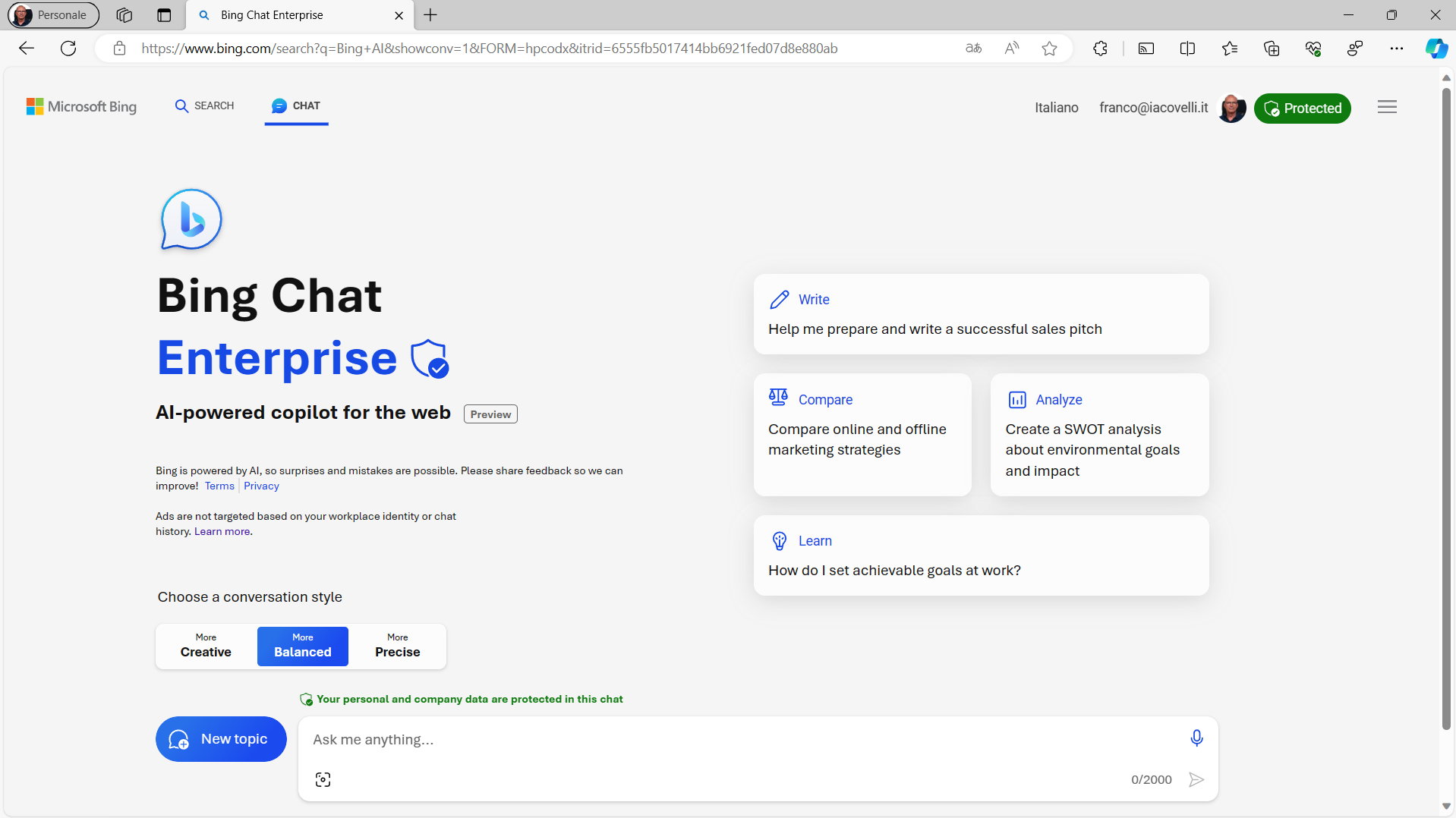The image size is (1456, 818).
Task: Add this page to favorites star
Action: tap(1049, 49)
